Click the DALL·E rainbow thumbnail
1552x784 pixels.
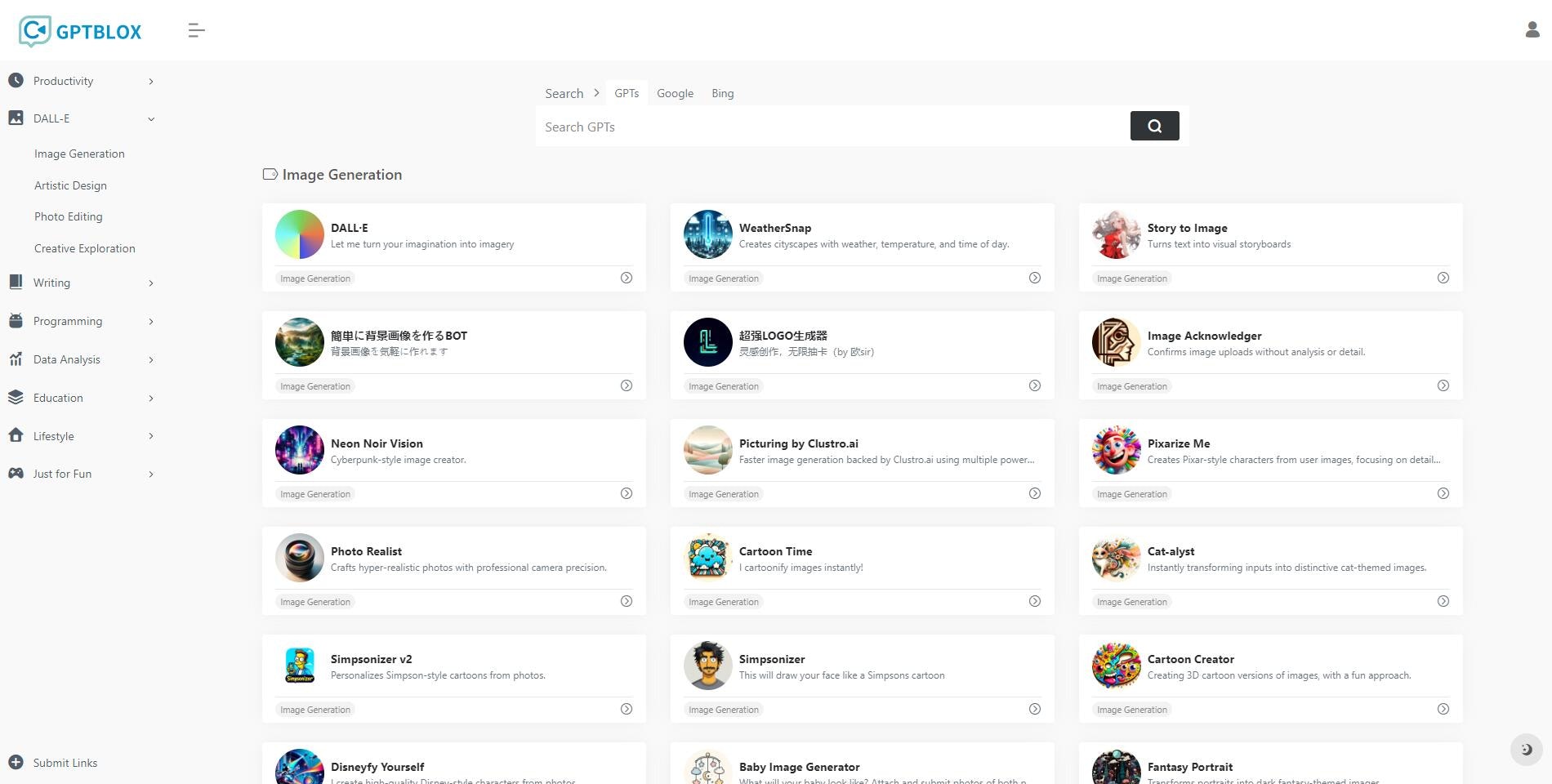(x=300, y=234)
